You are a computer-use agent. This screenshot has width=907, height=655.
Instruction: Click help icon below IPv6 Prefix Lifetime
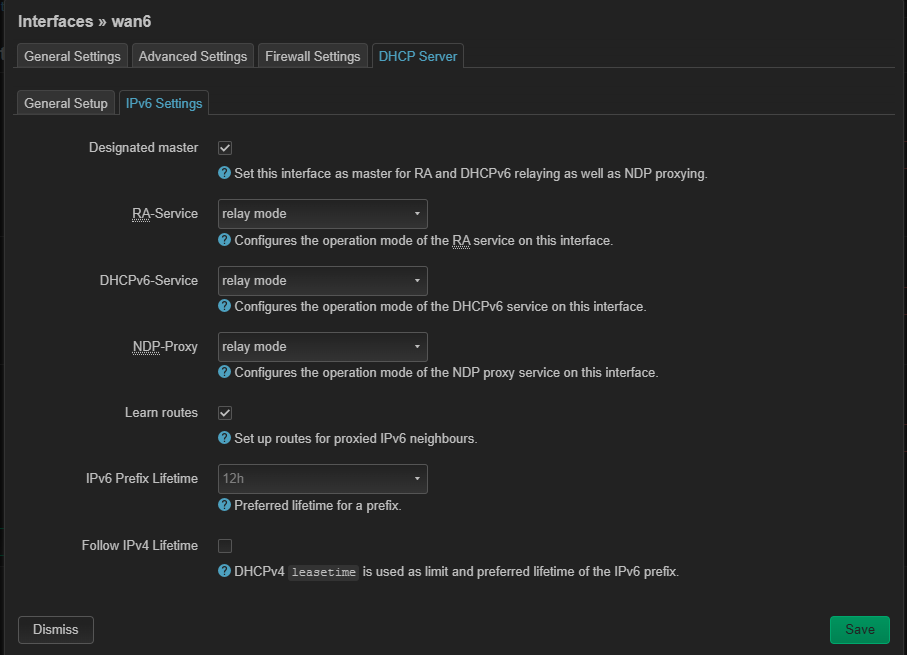(x=225, y=505)
